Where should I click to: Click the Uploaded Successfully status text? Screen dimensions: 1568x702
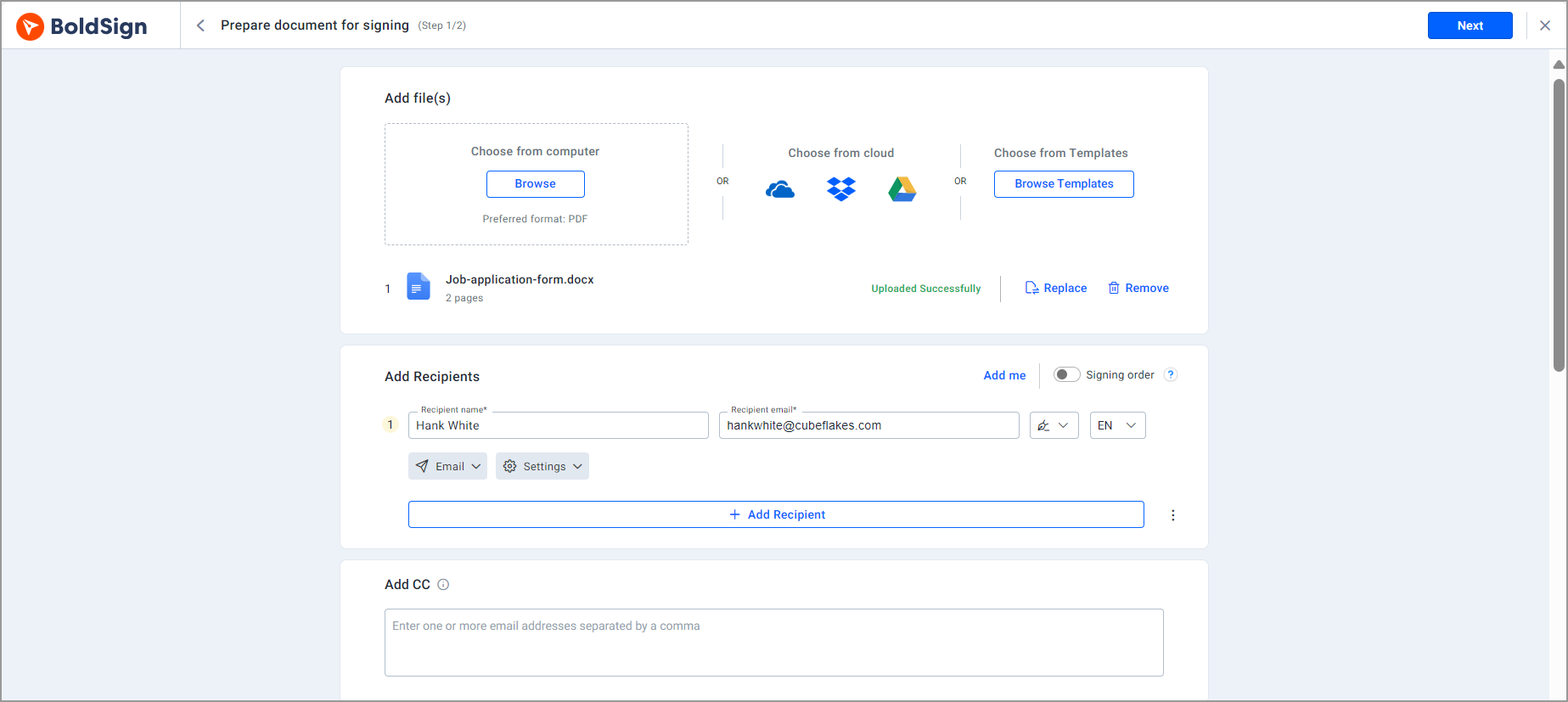click(925, 289)
